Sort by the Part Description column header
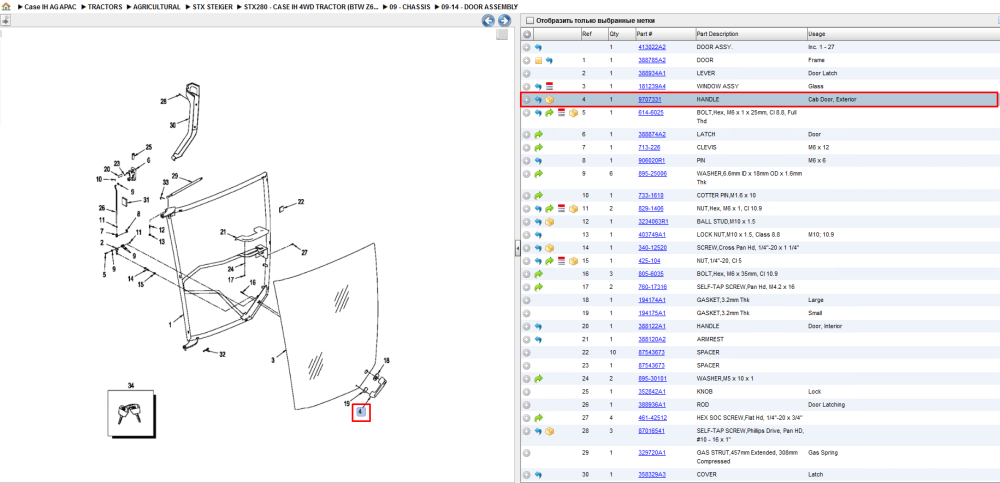This screenshot has width=1000, height=483. pyautogui.click(x=750, y=34)
